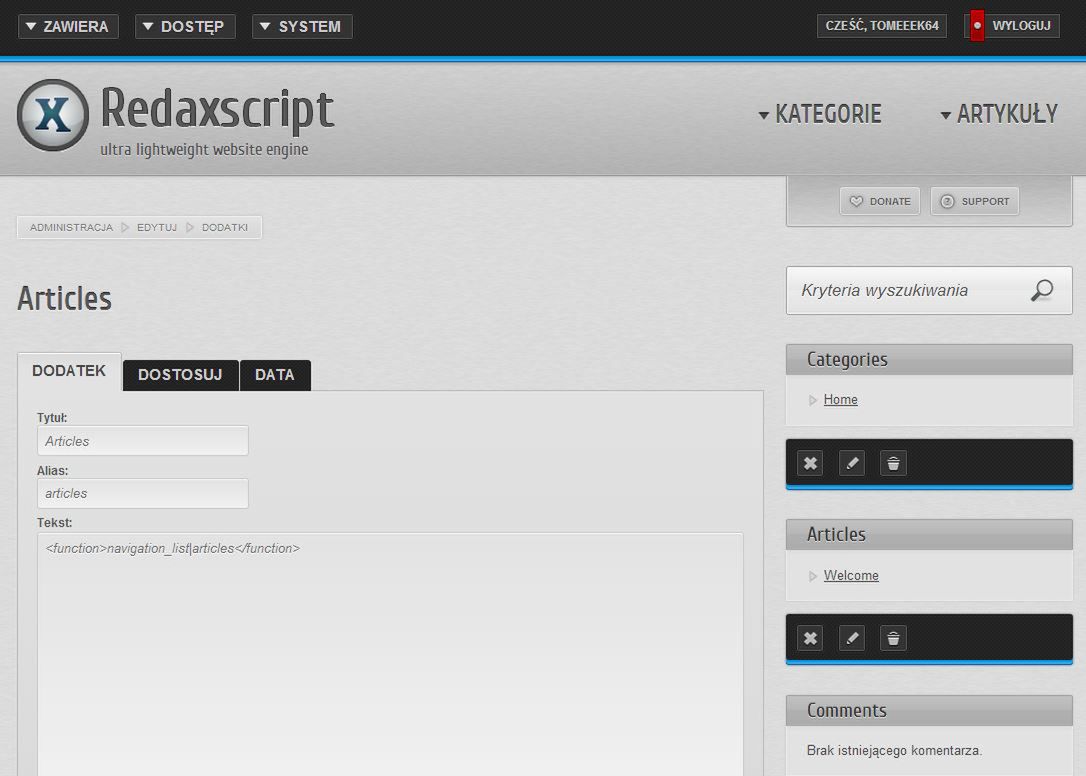The width and height of the screenshot is (1086, 776).
Task: Click the trash icon under Articles sidebar
Action: tap(893, 638)
